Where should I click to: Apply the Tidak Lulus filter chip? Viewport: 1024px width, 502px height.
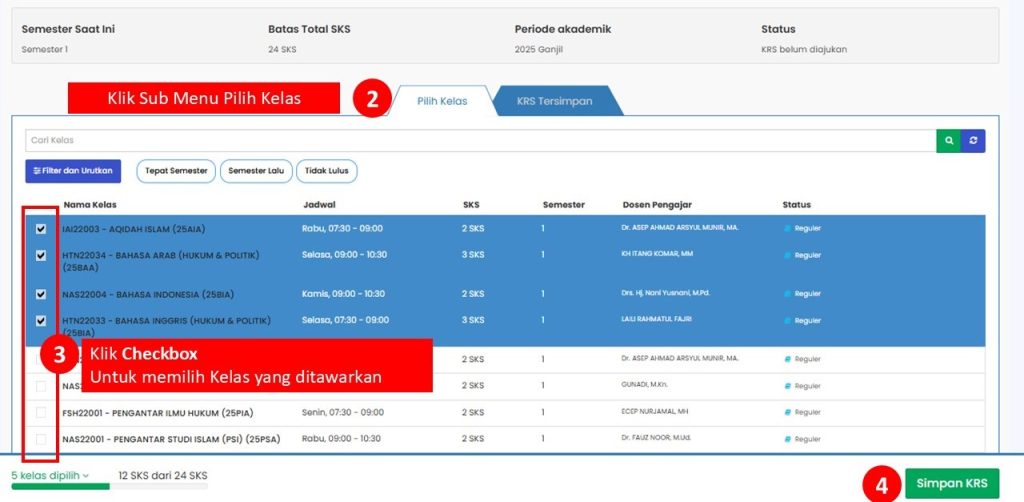point(327,171)
